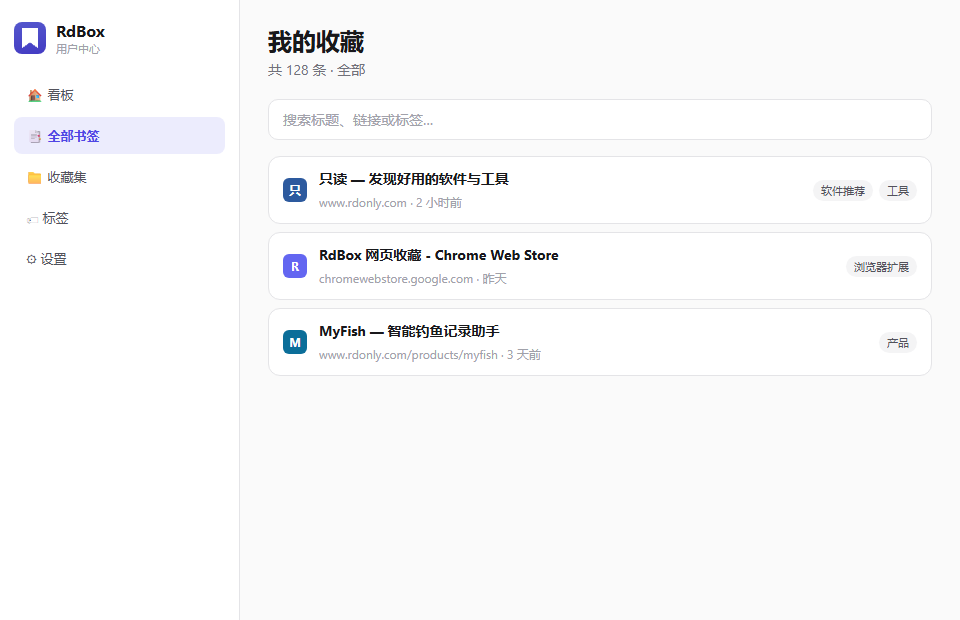
Task: Click the 只 favicon of the rdonly bookmark
Action: tap(294, 190)
